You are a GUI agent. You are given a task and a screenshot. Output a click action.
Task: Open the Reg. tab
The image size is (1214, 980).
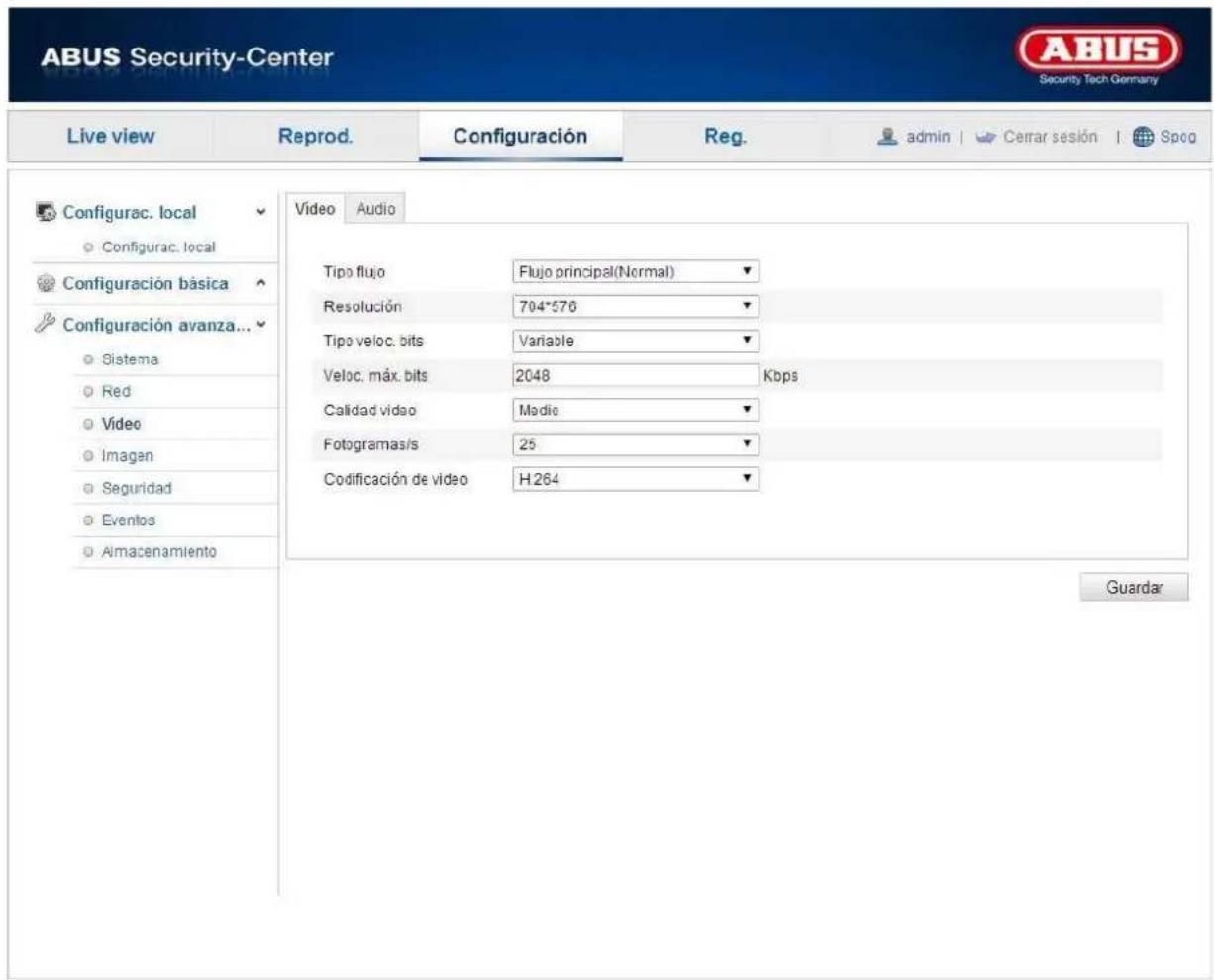[725, 136]
